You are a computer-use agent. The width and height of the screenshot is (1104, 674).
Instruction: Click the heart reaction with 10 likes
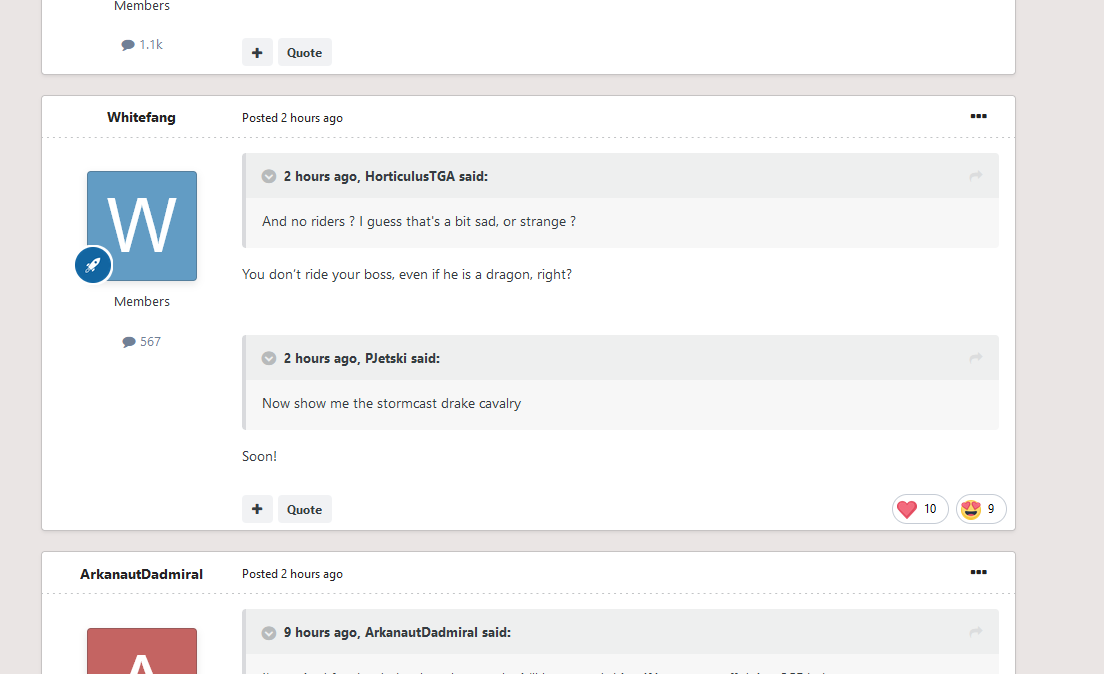[x=919, y=509]
